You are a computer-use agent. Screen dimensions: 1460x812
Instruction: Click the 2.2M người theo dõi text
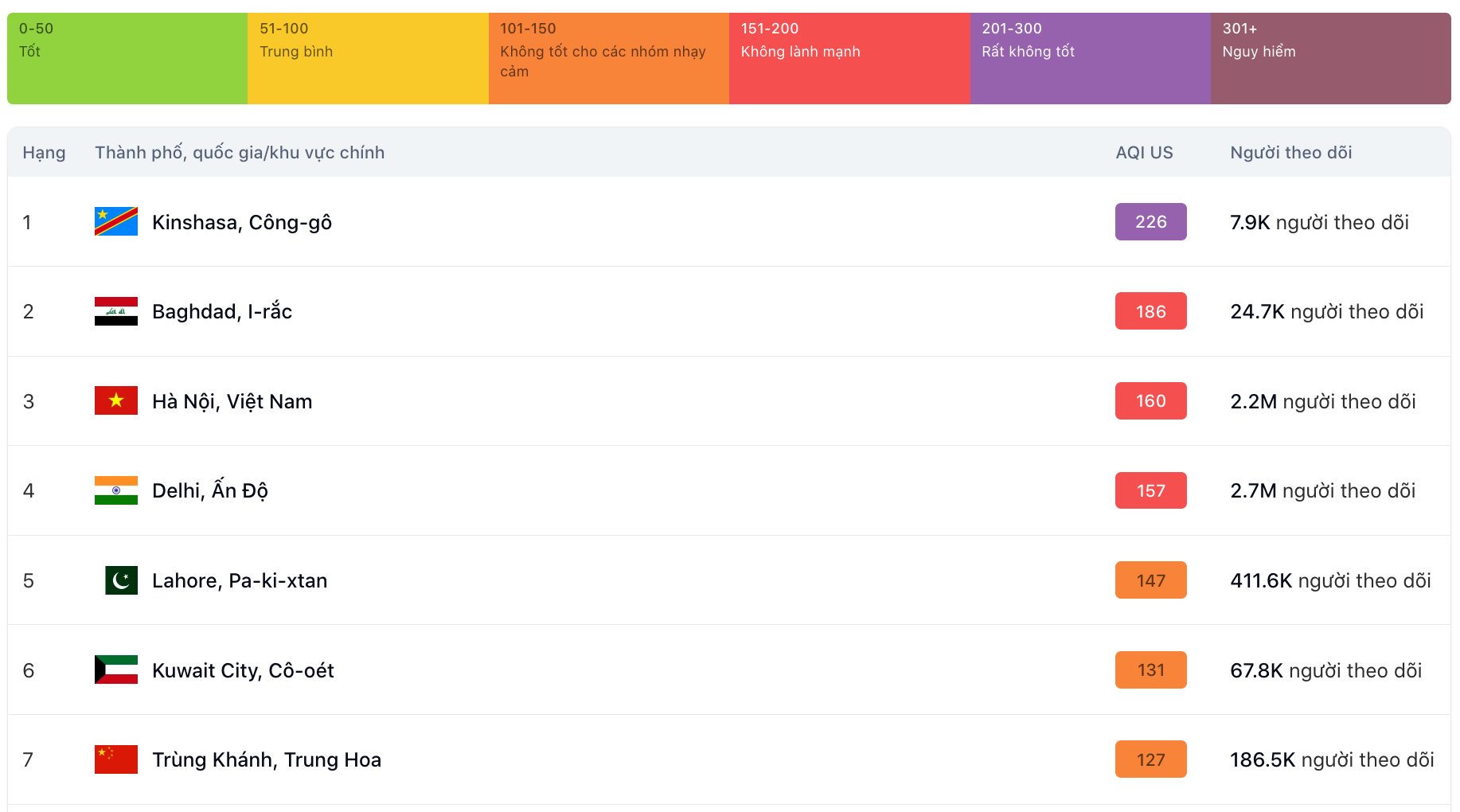point(1323,401)
